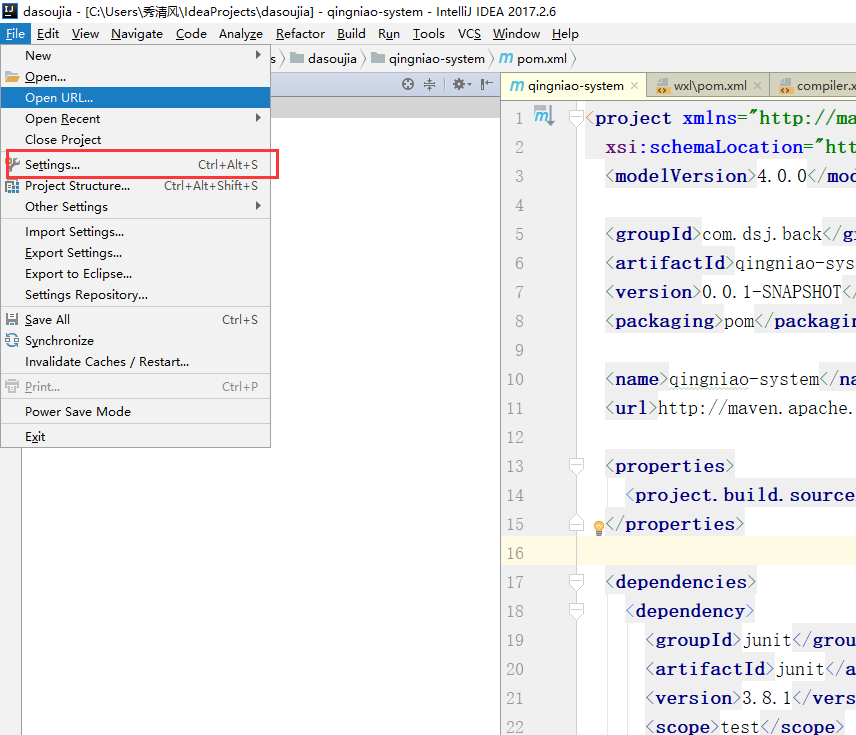Open the Navigate menu
This screenshot has width=856, height=735.
coord(137,34)
